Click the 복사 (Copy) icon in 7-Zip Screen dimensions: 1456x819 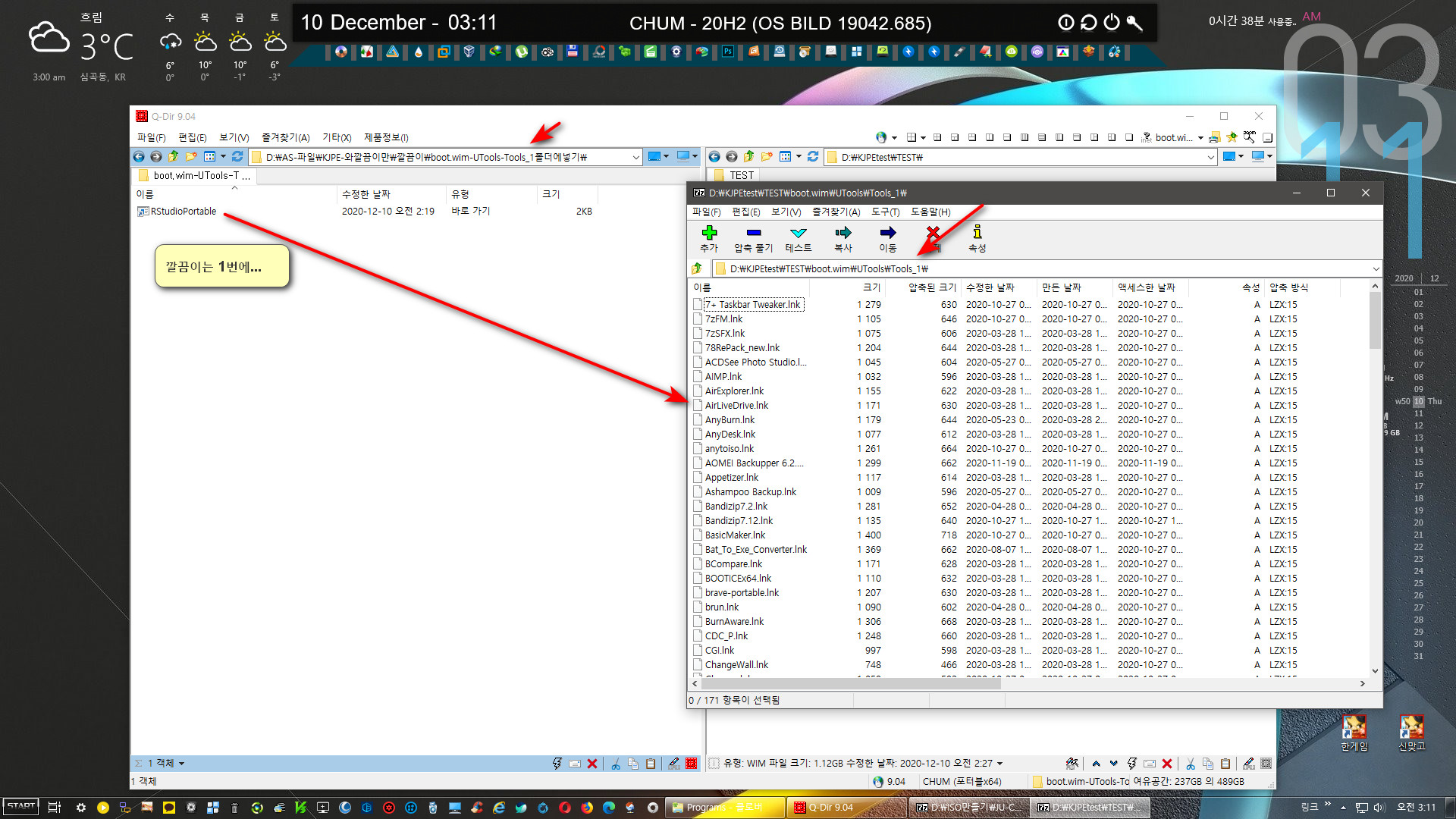point(843,233)
